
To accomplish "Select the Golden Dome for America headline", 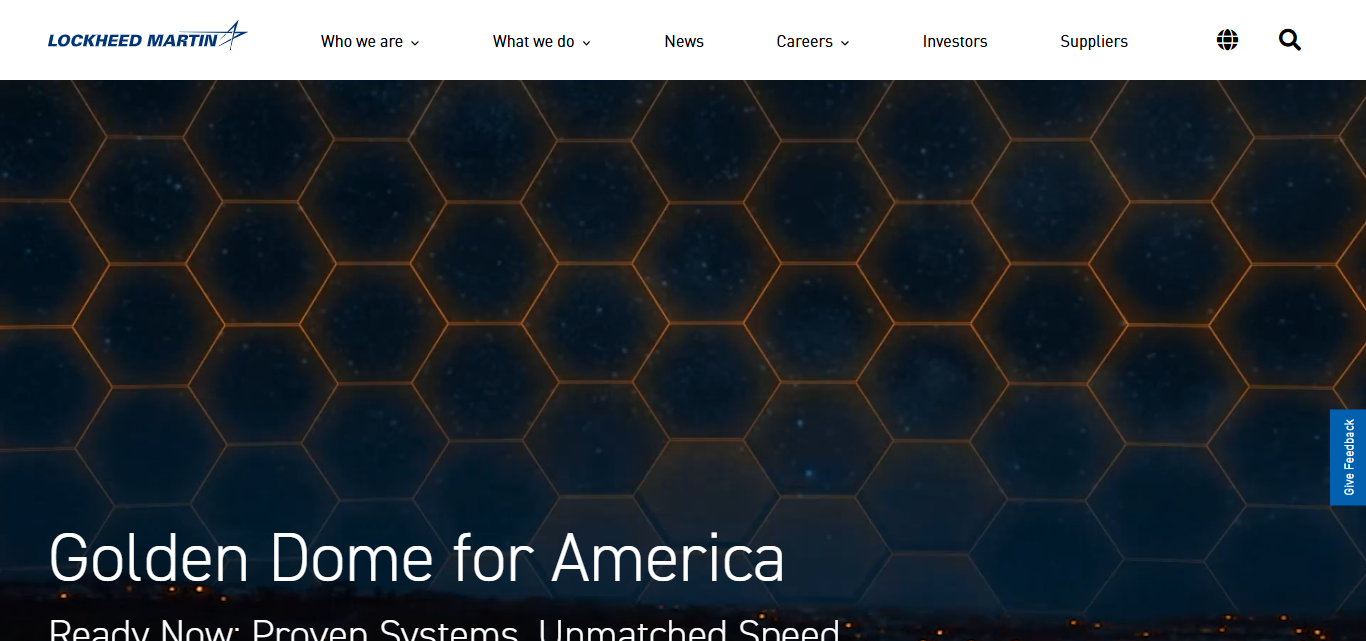I will [x=417, y=558].
